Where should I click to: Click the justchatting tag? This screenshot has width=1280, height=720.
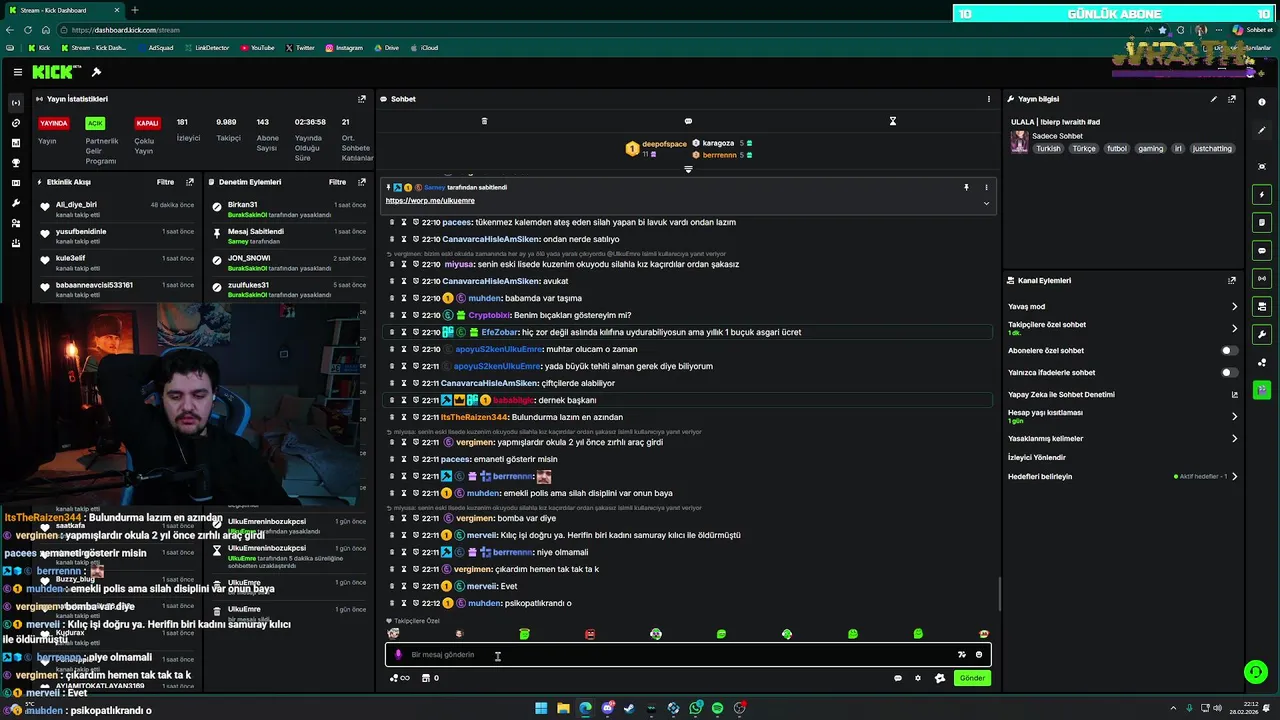[1212, 148]
